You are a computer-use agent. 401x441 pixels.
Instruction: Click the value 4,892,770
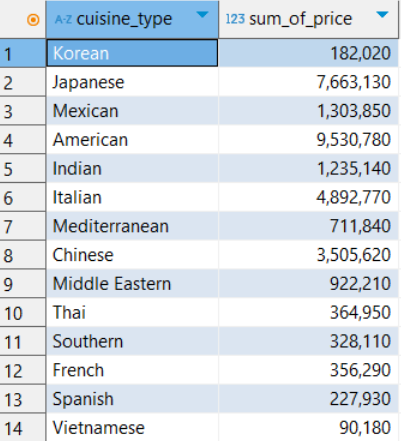354,197
